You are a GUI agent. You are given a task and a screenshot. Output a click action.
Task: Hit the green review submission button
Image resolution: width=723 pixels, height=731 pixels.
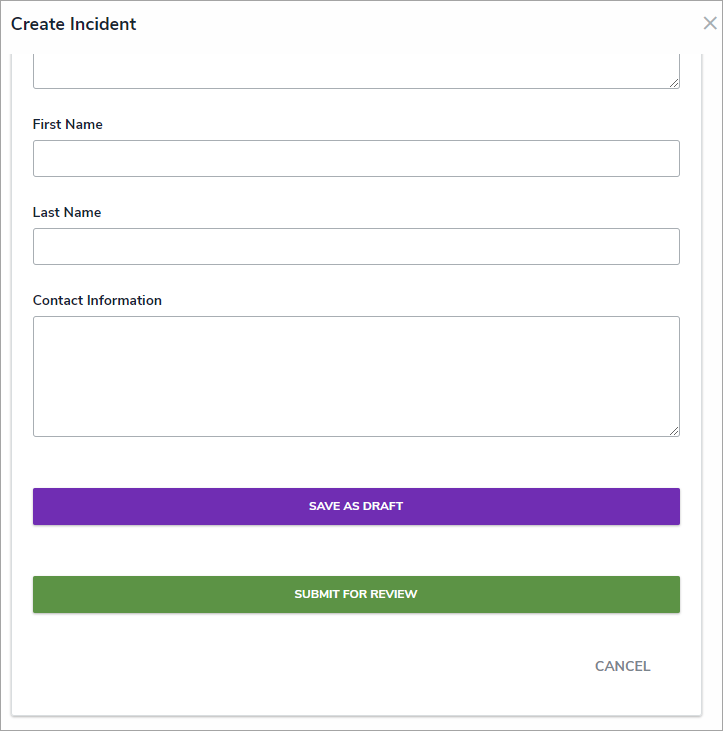click(x=356, y=594)
